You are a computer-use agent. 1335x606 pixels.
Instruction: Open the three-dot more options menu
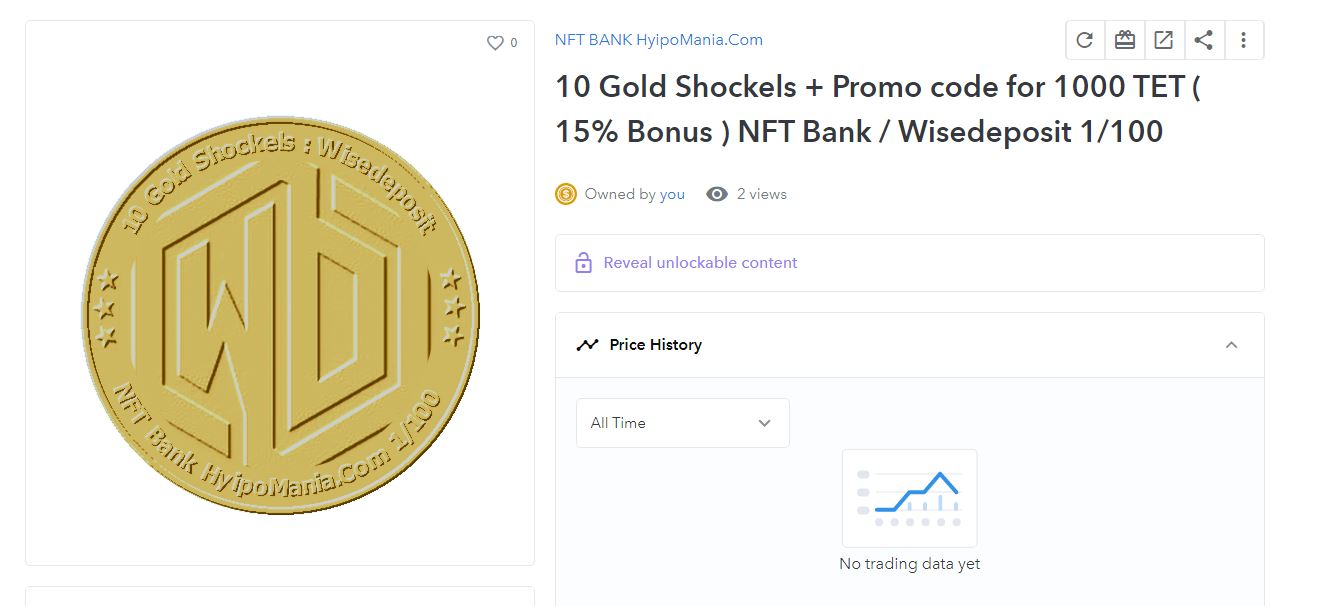click(x=1243, y=40)
